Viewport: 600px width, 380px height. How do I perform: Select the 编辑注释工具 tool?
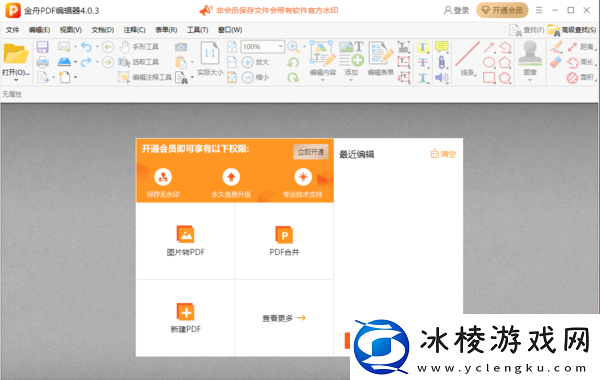pos(145,77)
